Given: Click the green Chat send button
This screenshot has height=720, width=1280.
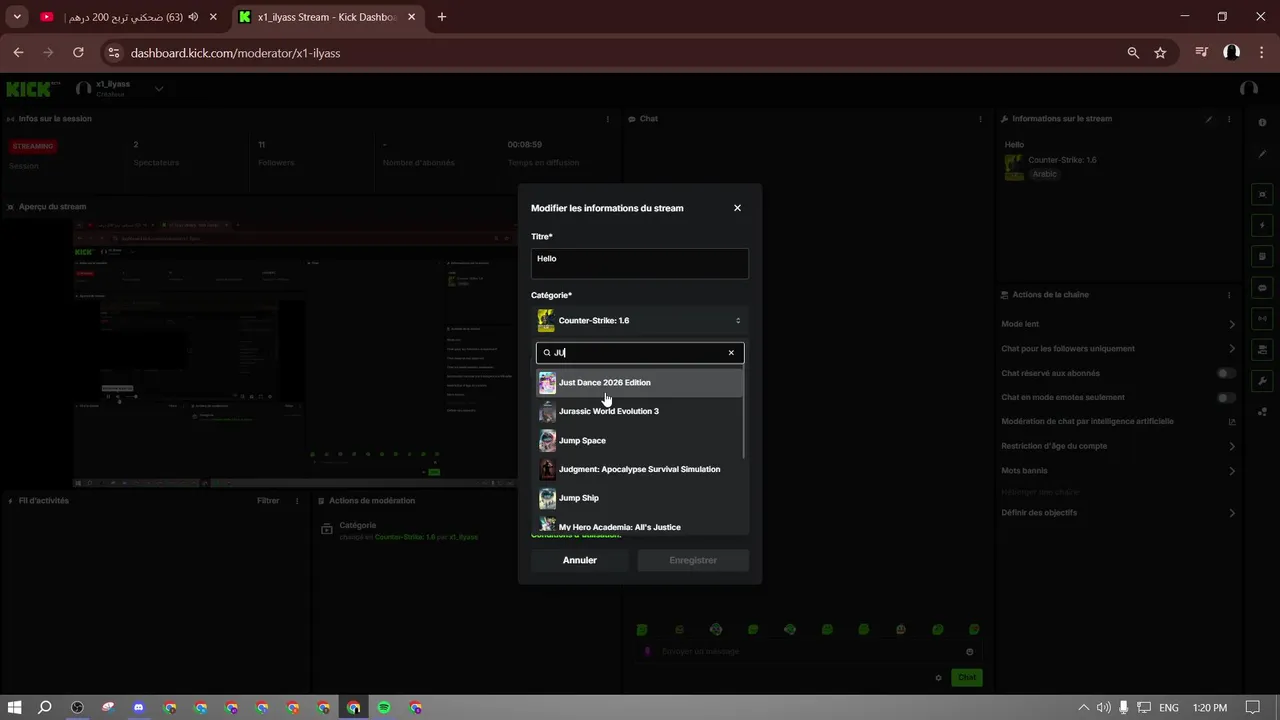Looking at the screenshot, I should (967, 677).
